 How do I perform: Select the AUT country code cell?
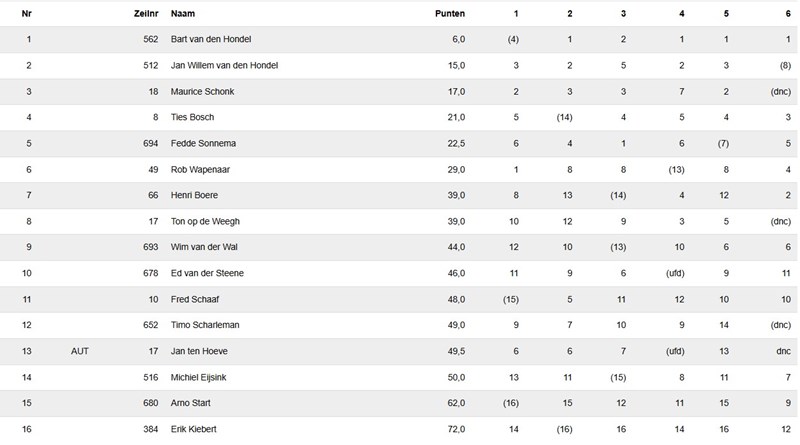pos(80,351)
